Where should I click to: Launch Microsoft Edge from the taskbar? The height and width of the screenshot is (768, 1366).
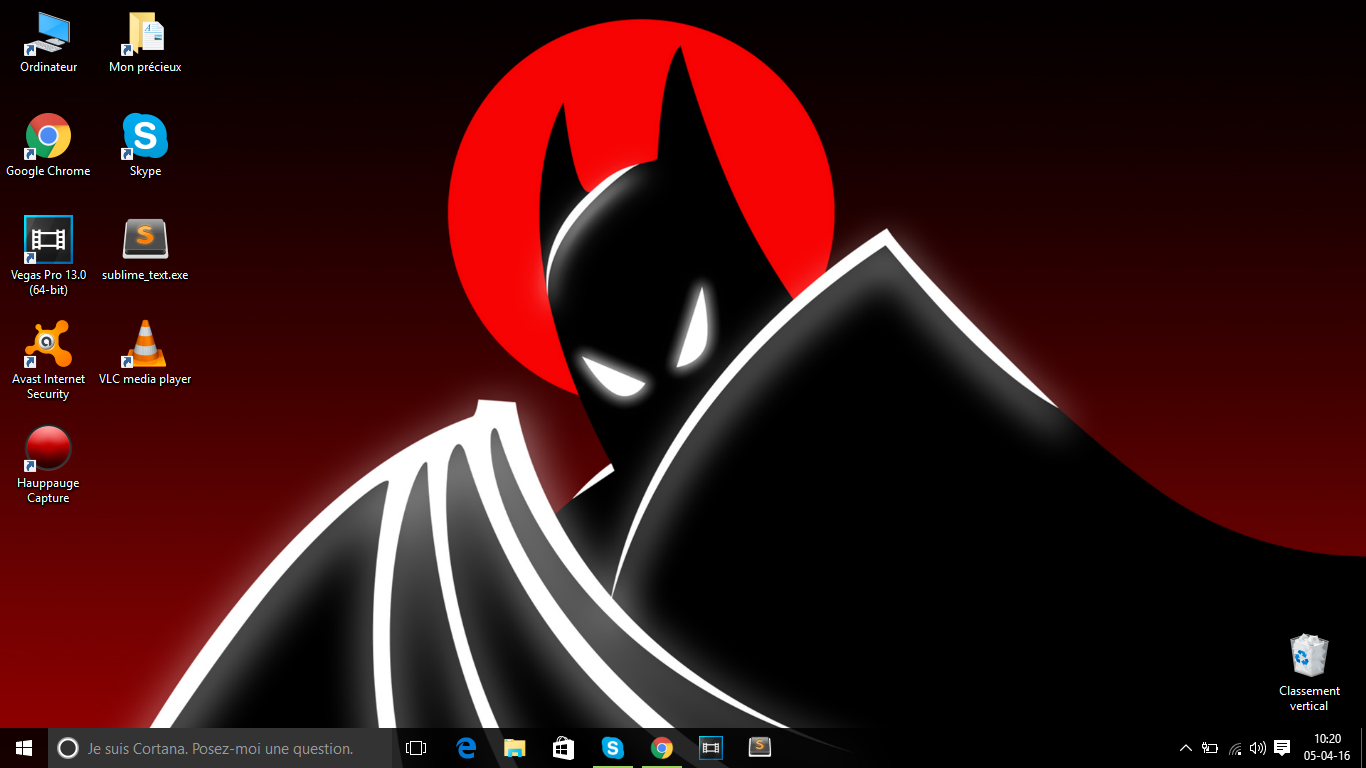click(466, 748)
